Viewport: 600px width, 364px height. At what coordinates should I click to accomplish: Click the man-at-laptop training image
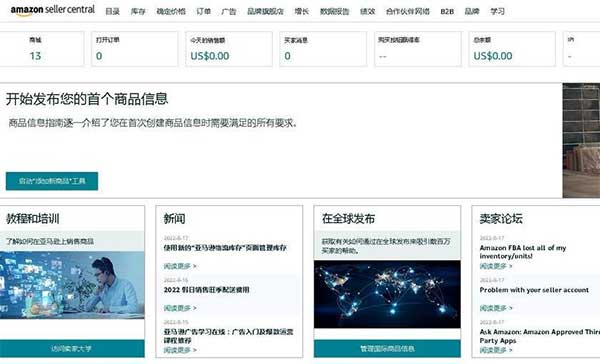click(x=72, y=285)
